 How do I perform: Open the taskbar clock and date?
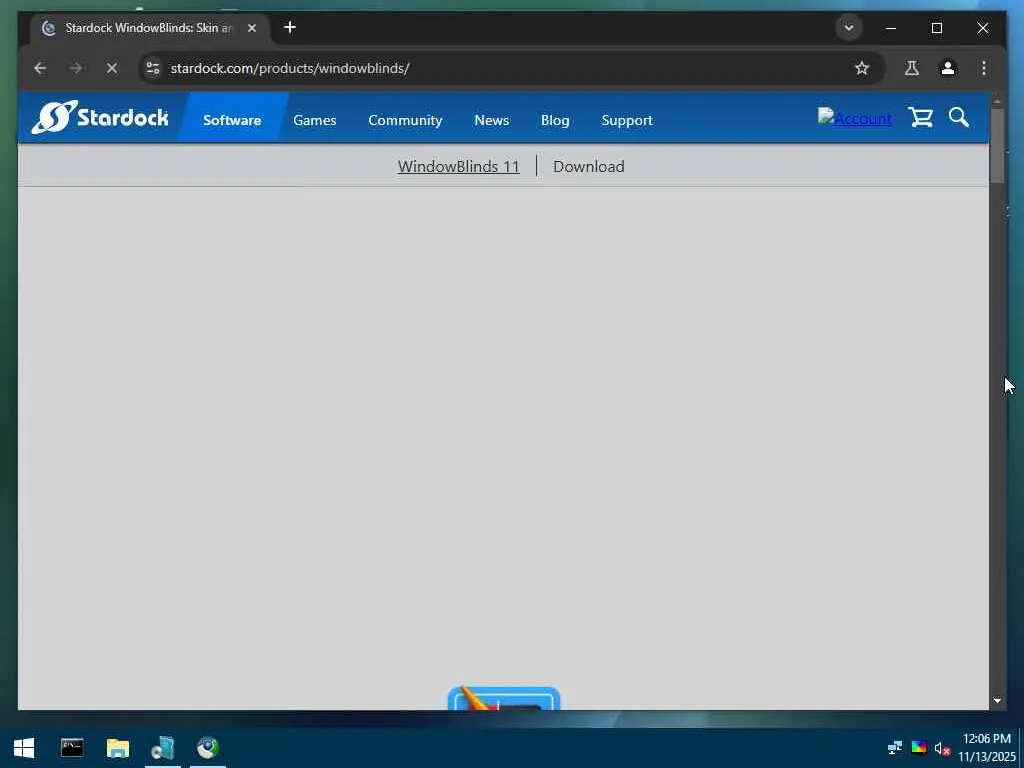point(987,748)
